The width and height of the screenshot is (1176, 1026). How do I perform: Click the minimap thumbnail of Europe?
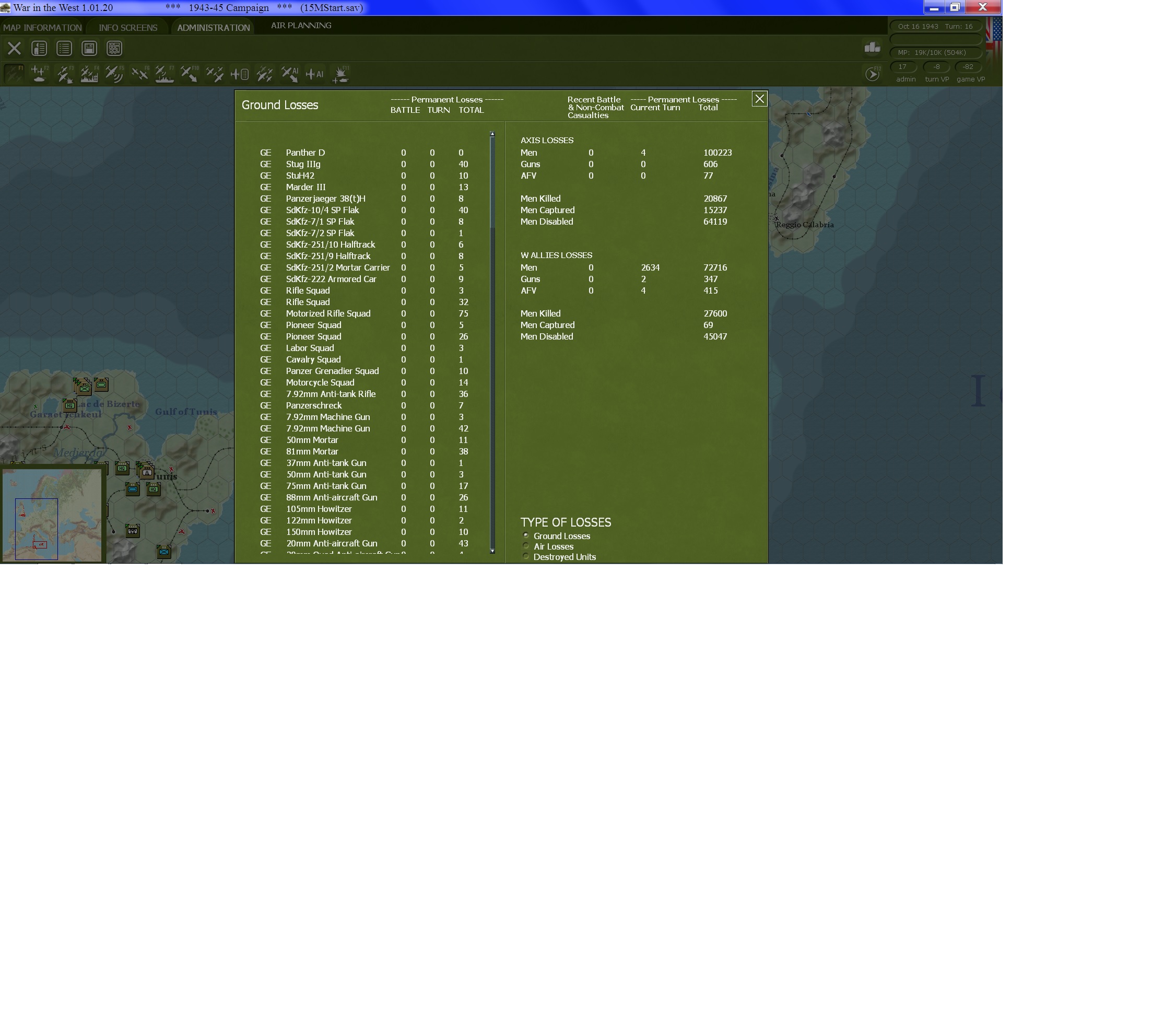pyautogui.click(x=53, y=515)
